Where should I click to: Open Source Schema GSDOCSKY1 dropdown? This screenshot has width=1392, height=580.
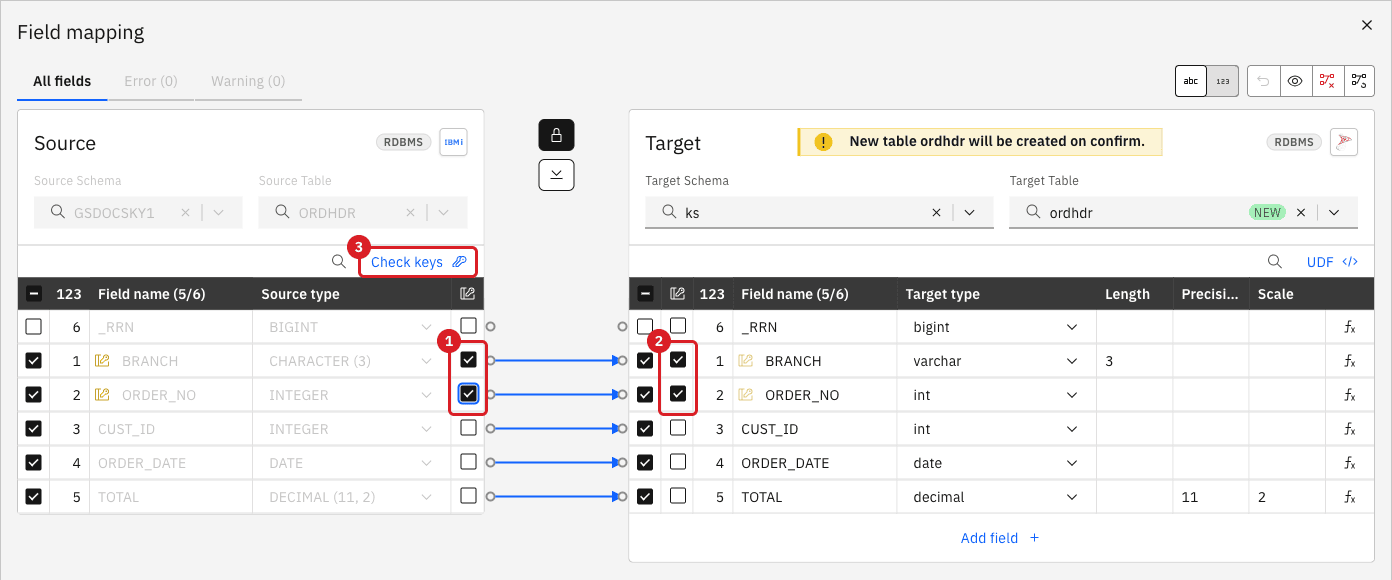pyautogui.click(x=219, y=212)
